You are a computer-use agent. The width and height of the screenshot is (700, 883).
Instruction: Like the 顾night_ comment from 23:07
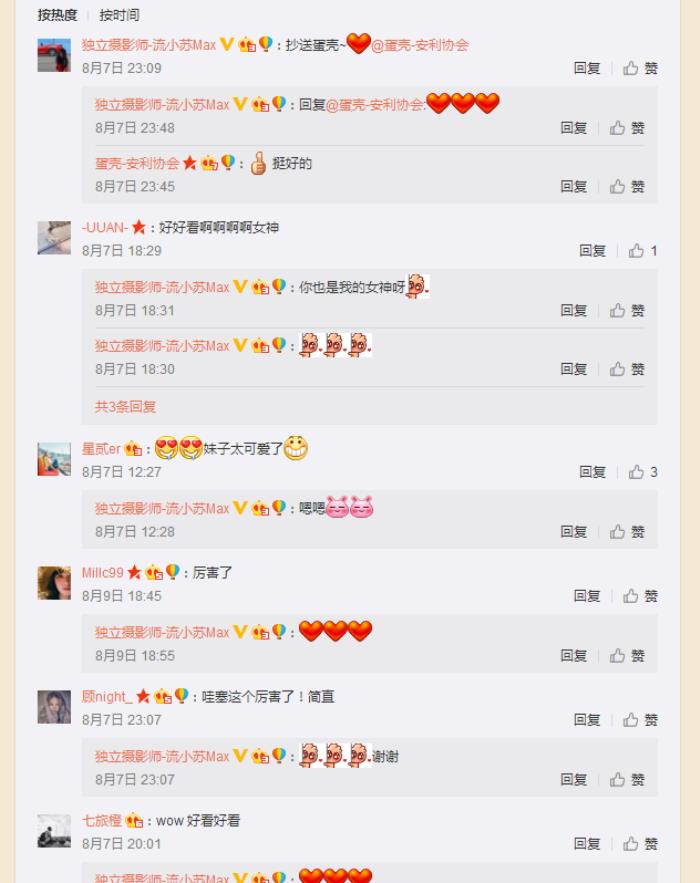(x=640, y=720)
